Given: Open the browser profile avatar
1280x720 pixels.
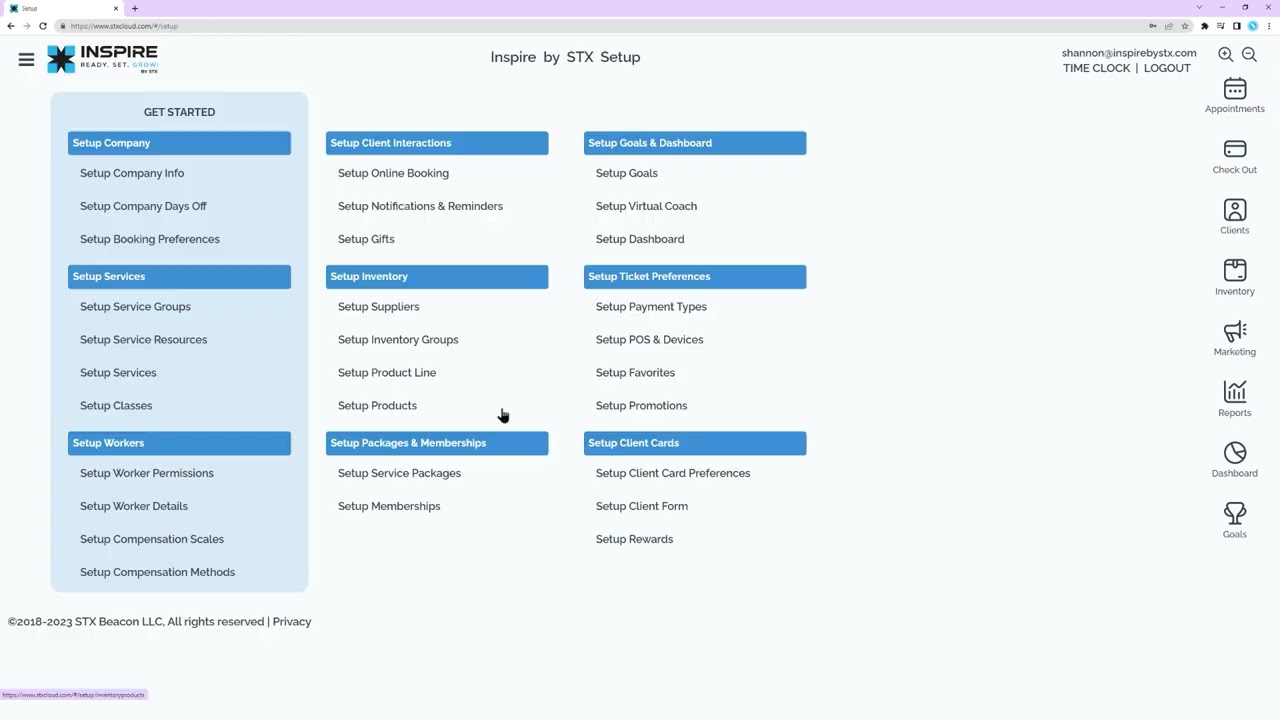Looking at the screenshot, I should pyautogui.click(x=1253, y=26).
